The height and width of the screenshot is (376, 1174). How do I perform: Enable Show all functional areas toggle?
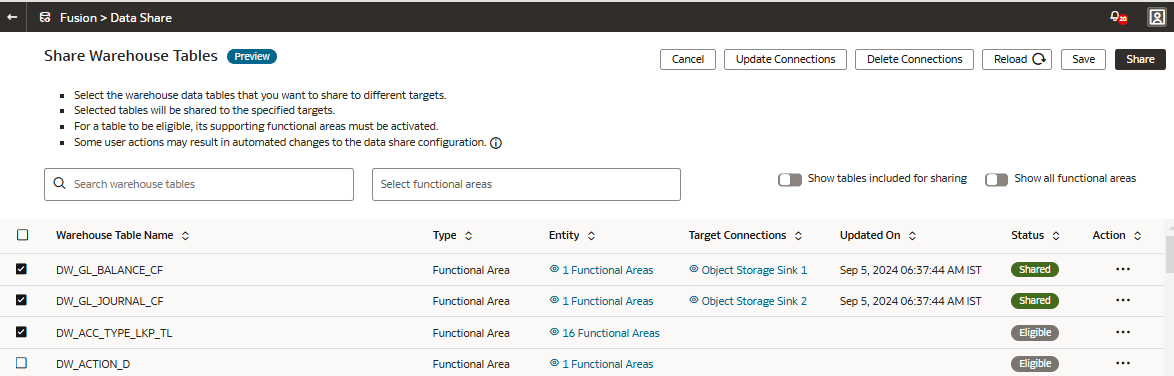tap(997, 180)
